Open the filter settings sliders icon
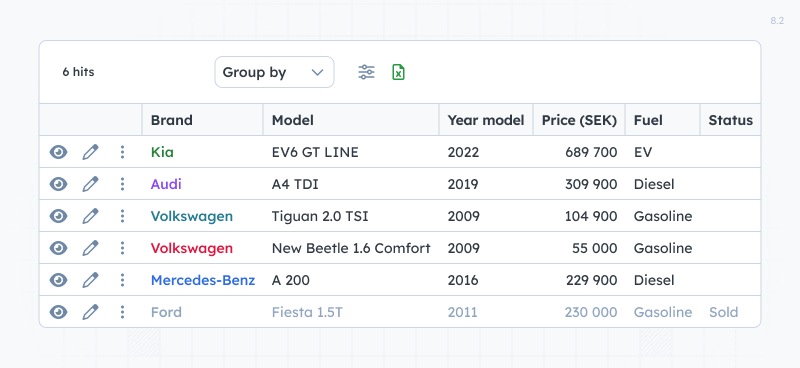The width and height of the screenshot is (800, 368). pyautogui.click(x=366, y=72)
